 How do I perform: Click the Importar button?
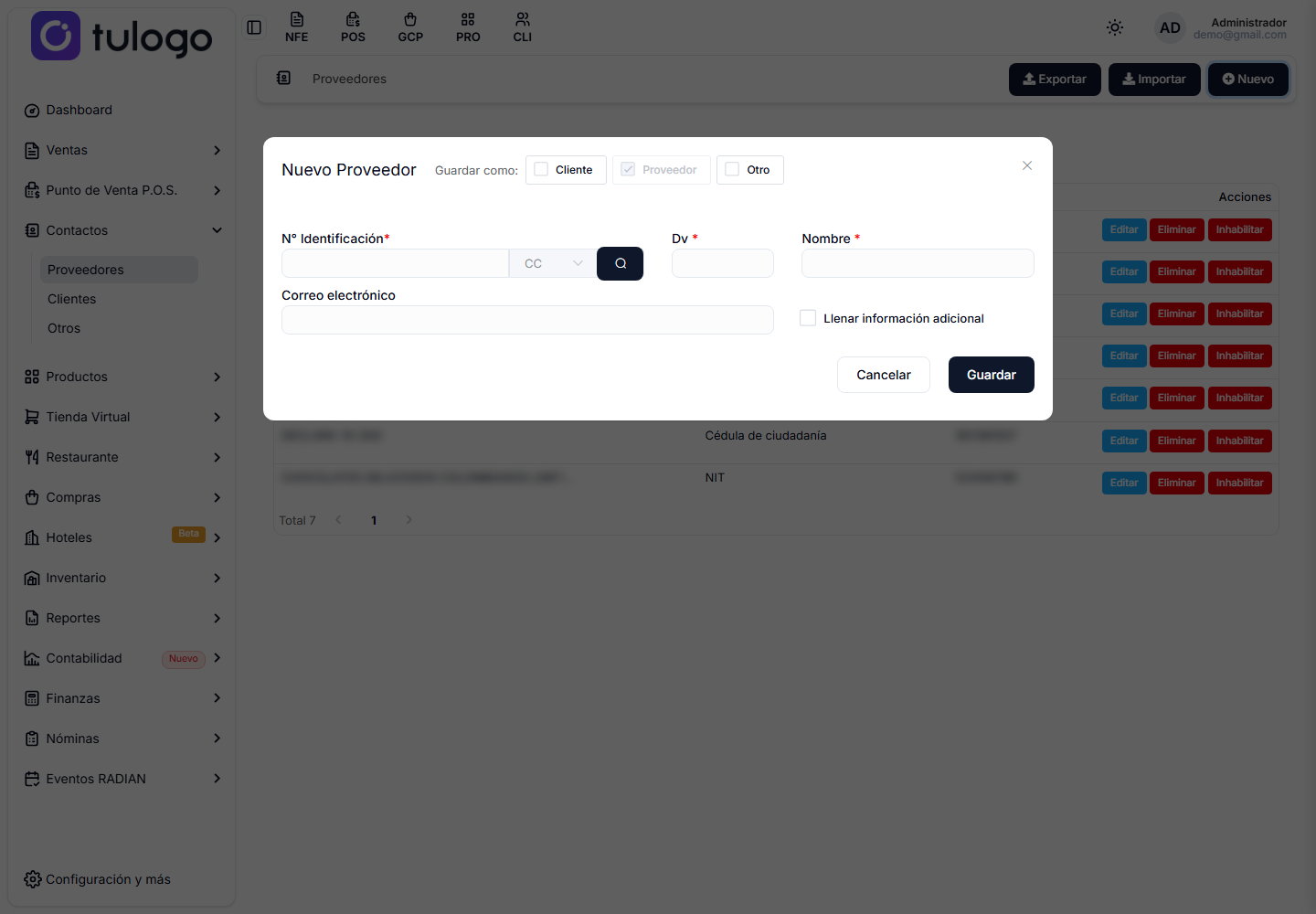point(1154,80)
